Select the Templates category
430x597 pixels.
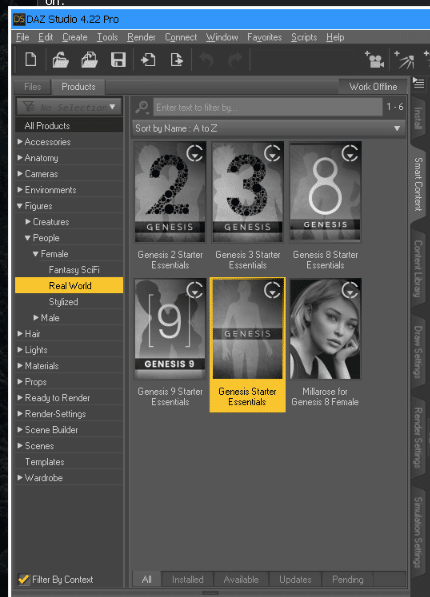point(44,461)
